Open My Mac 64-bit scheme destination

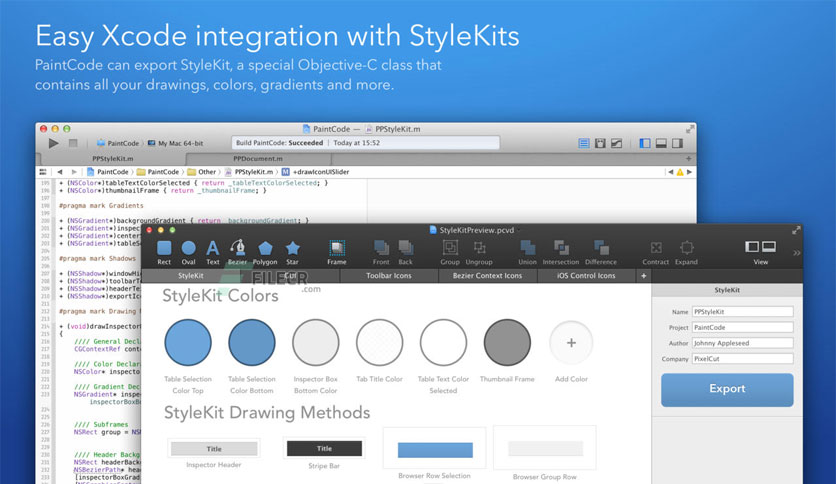[175, 143]
